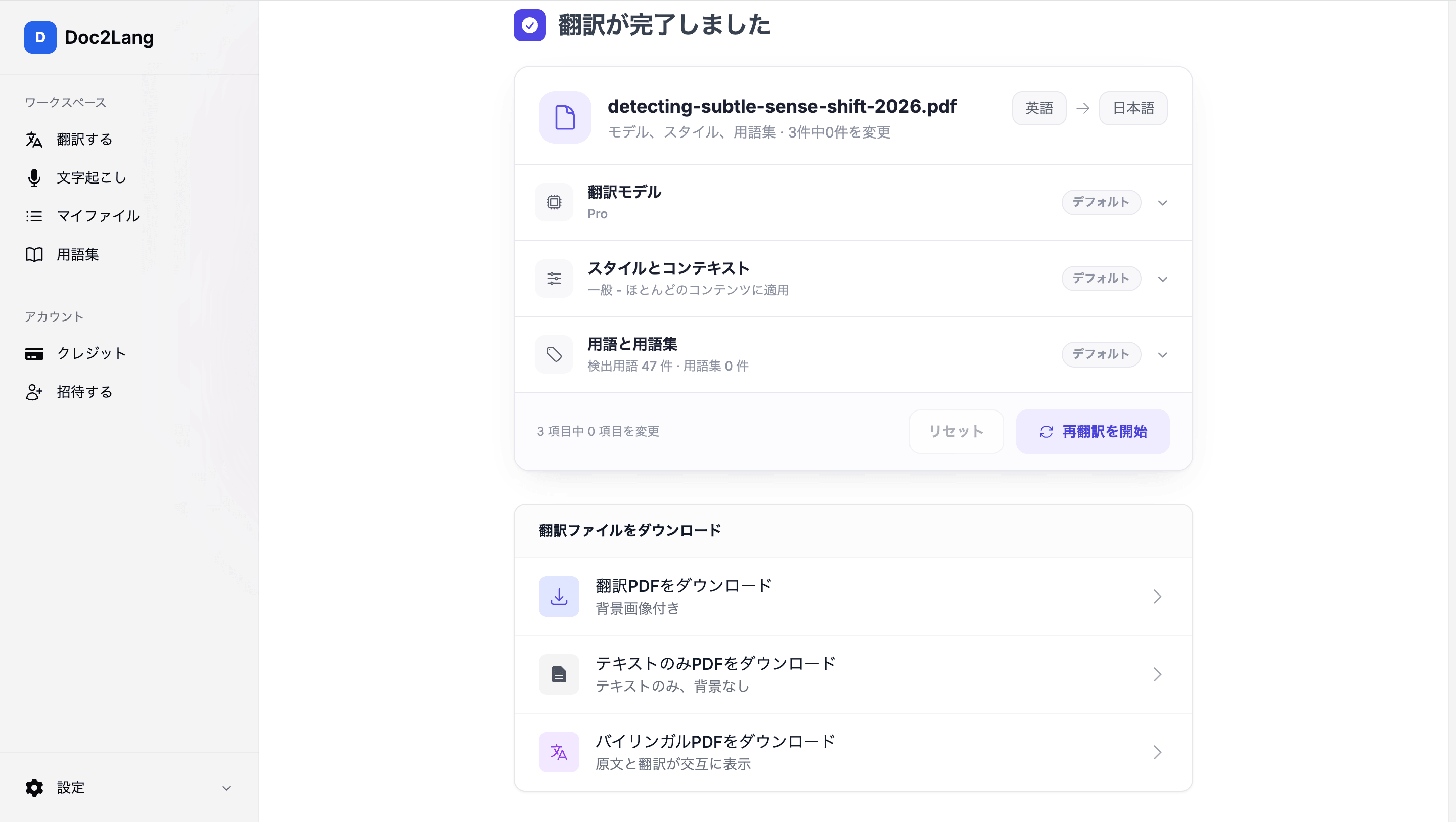
Task: Start retranslation with 再翻訳を開始
Action: 1093,432
